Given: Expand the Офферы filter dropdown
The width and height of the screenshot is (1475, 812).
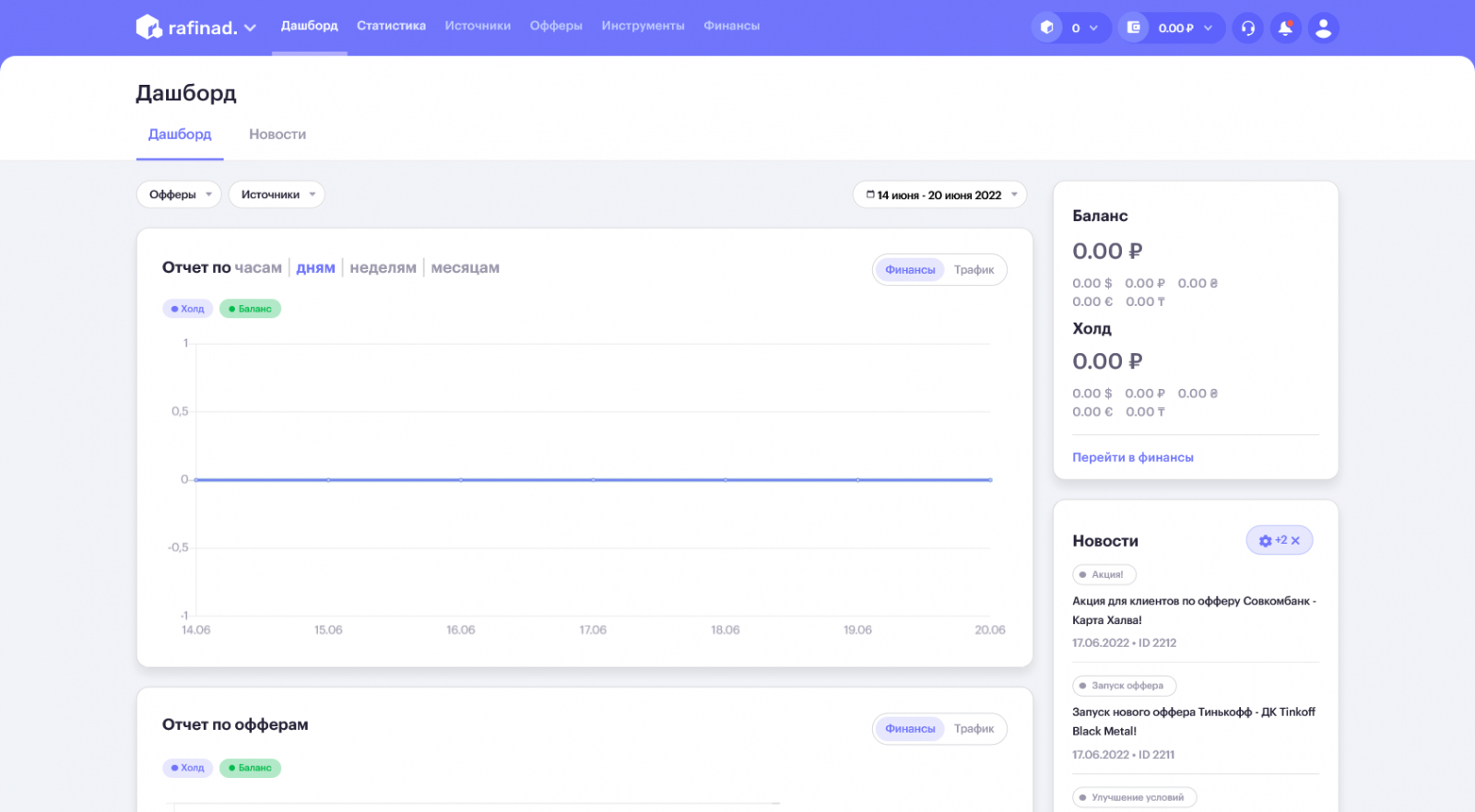Looking at the screenshot, I should tap(179, 194).
